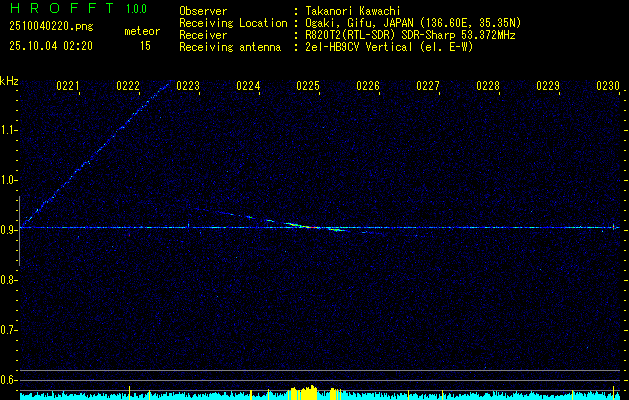
Task: Click the meteor count 15
Action: click(145, 46)
